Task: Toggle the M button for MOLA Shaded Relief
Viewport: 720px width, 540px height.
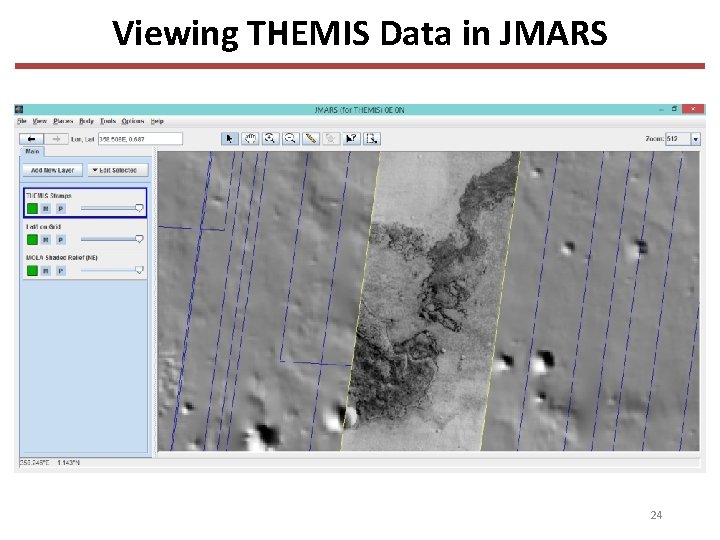Action: 45,271
